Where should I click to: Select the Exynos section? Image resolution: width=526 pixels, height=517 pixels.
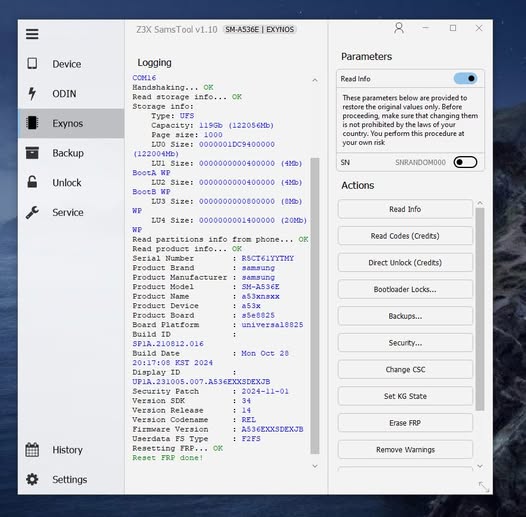pyautogui.click(x=71, y=123)
